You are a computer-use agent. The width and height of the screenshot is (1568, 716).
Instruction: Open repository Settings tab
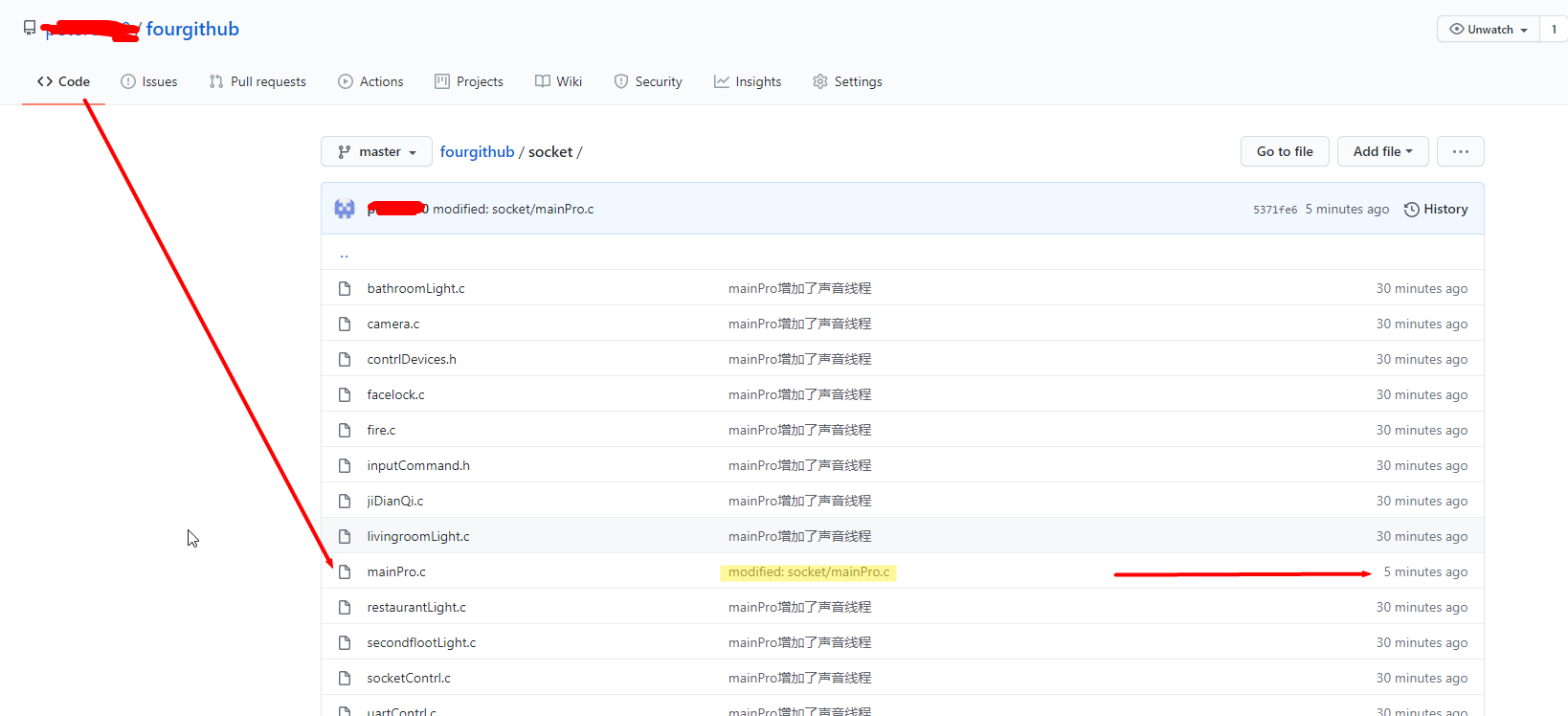tap(847, 81)
